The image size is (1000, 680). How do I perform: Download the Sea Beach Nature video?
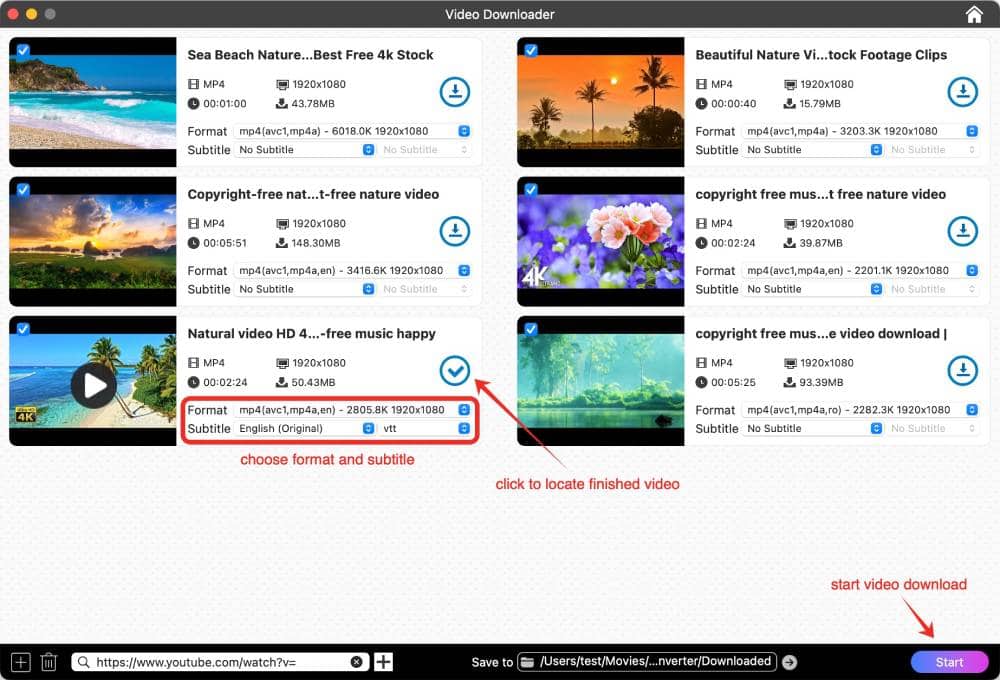455,92
